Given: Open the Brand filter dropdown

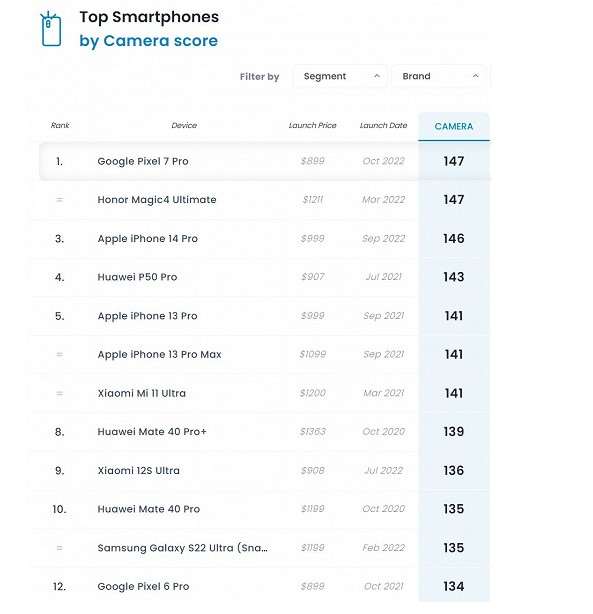Looking at the screenshot, I should coord(439,76).
